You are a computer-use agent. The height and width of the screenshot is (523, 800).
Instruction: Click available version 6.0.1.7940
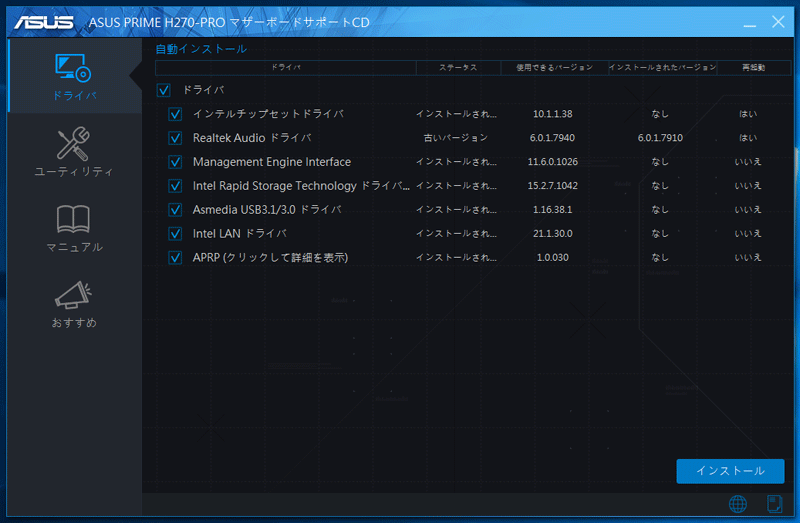tap(552, 138)
